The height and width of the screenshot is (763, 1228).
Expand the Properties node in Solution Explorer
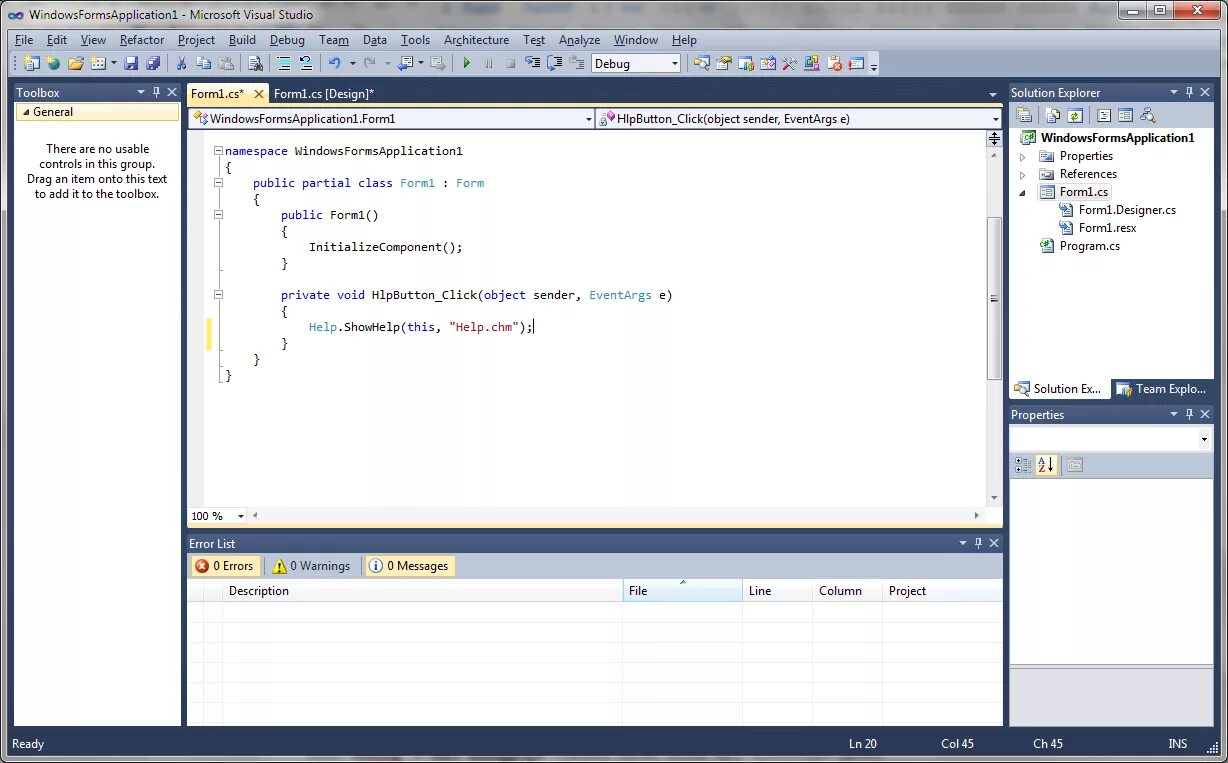coord(1023,157)
